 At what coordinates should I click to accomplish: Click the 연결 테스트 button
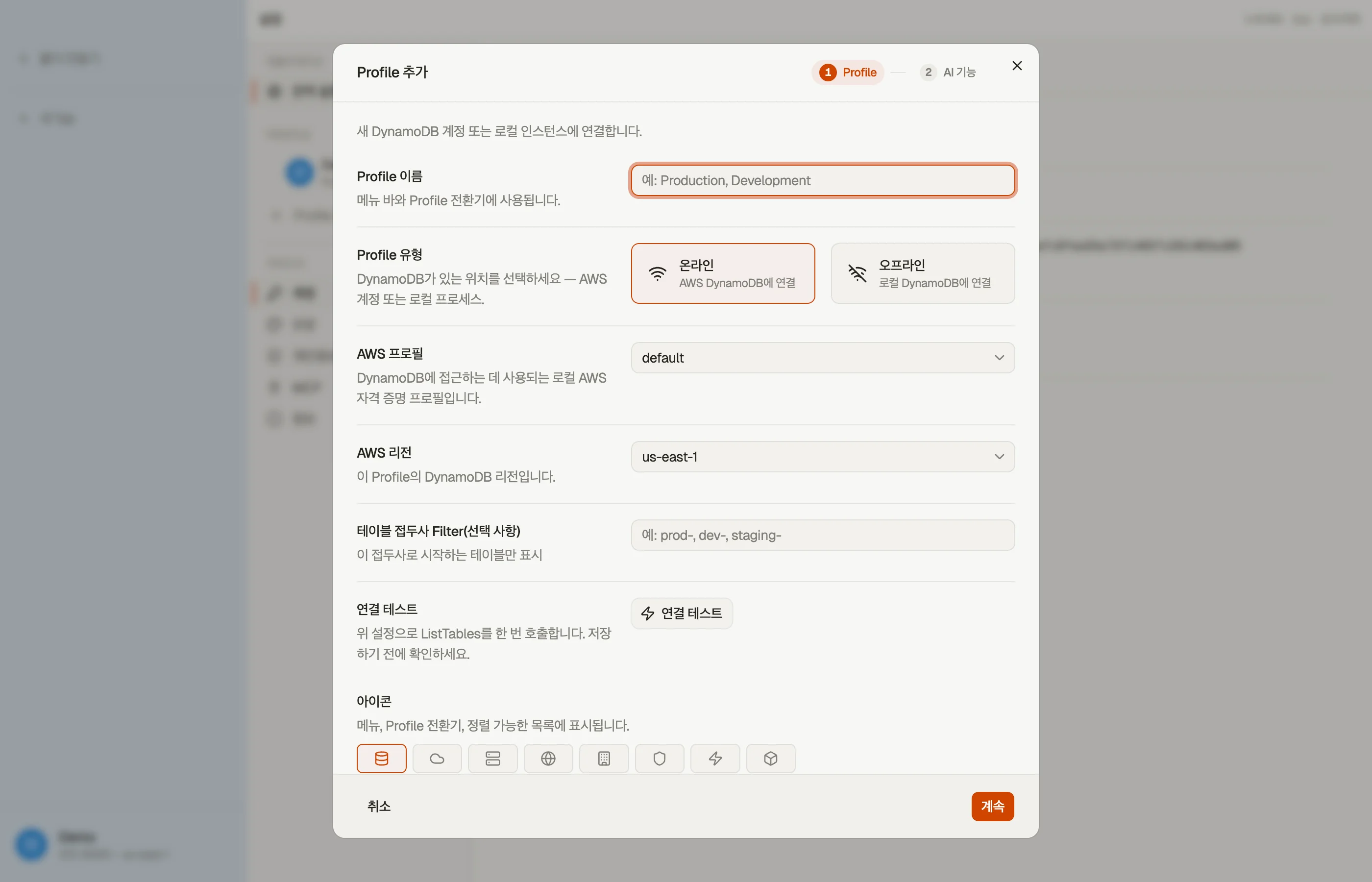coord(682,613)
